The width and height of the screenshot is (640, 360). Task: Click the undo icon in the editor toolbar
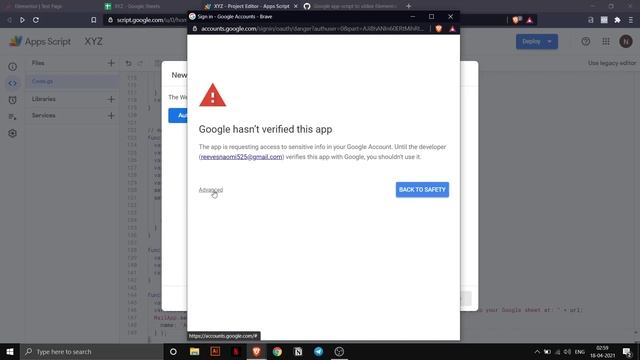coord(129,63)
